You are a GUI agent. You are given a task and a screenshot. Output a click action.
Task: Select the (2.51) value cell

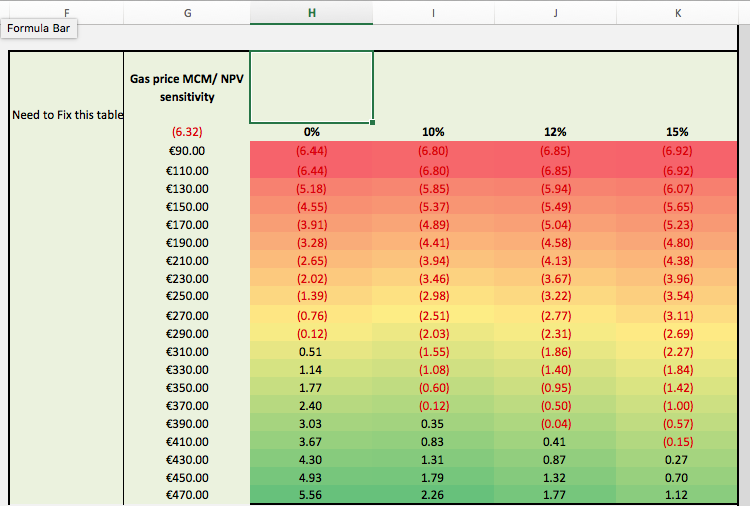(433, 315)
